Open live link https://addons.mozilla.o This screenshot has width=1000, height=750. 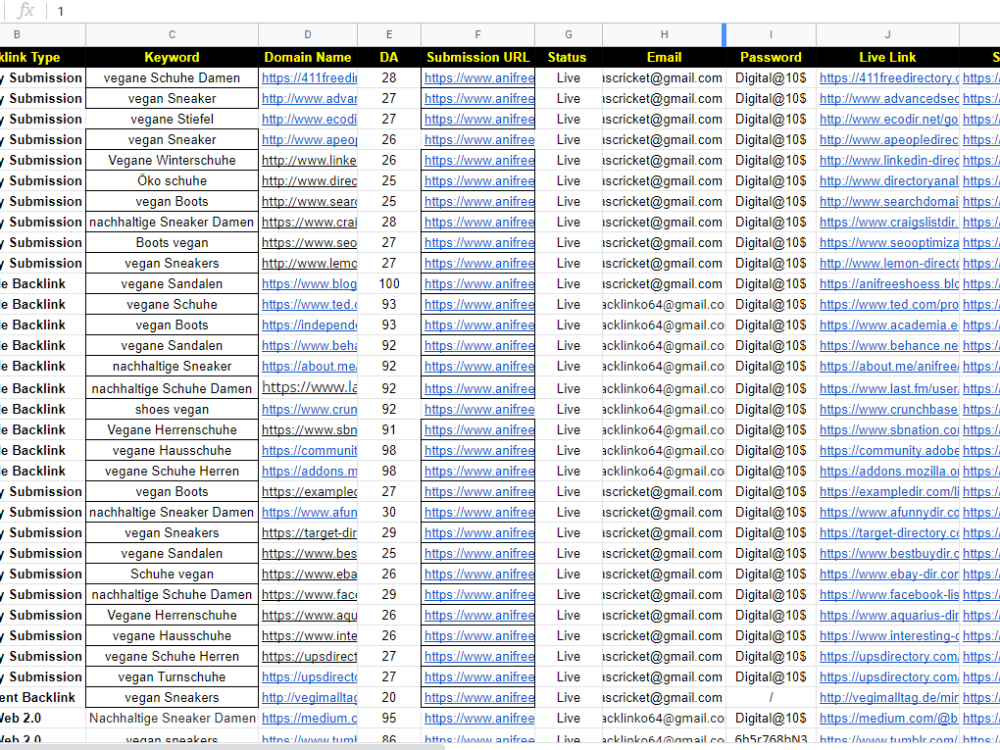point(889,471)
